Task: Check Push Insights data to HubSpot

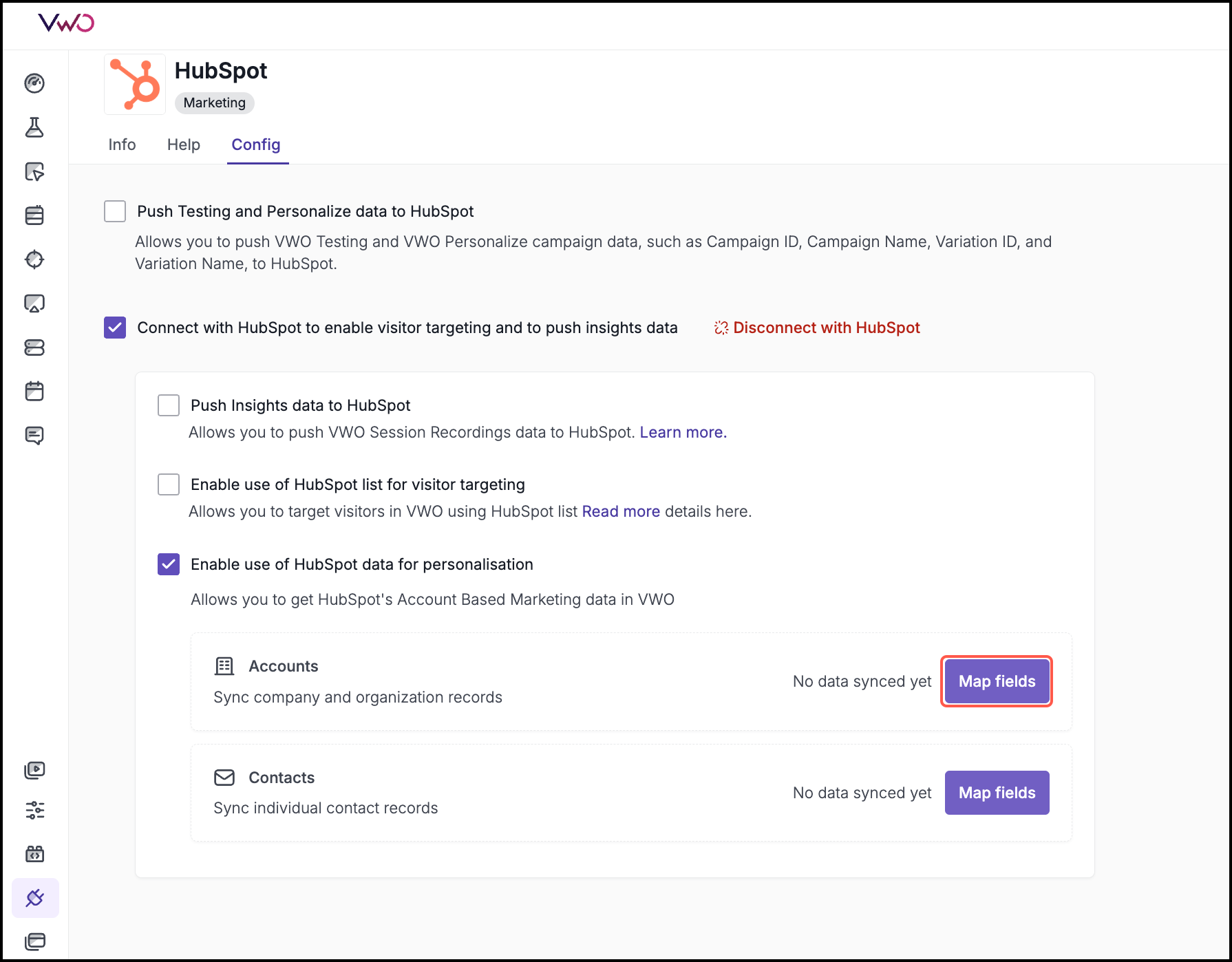Action: 169,405
